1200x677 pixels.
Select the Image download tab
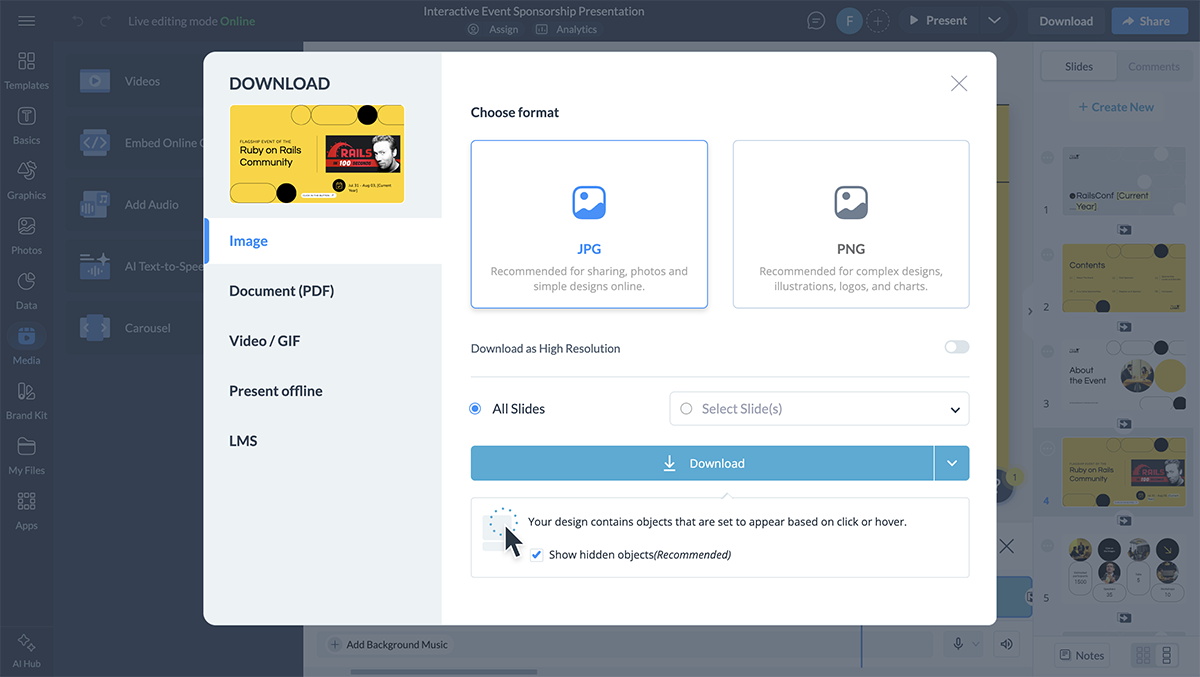(323, 241)
